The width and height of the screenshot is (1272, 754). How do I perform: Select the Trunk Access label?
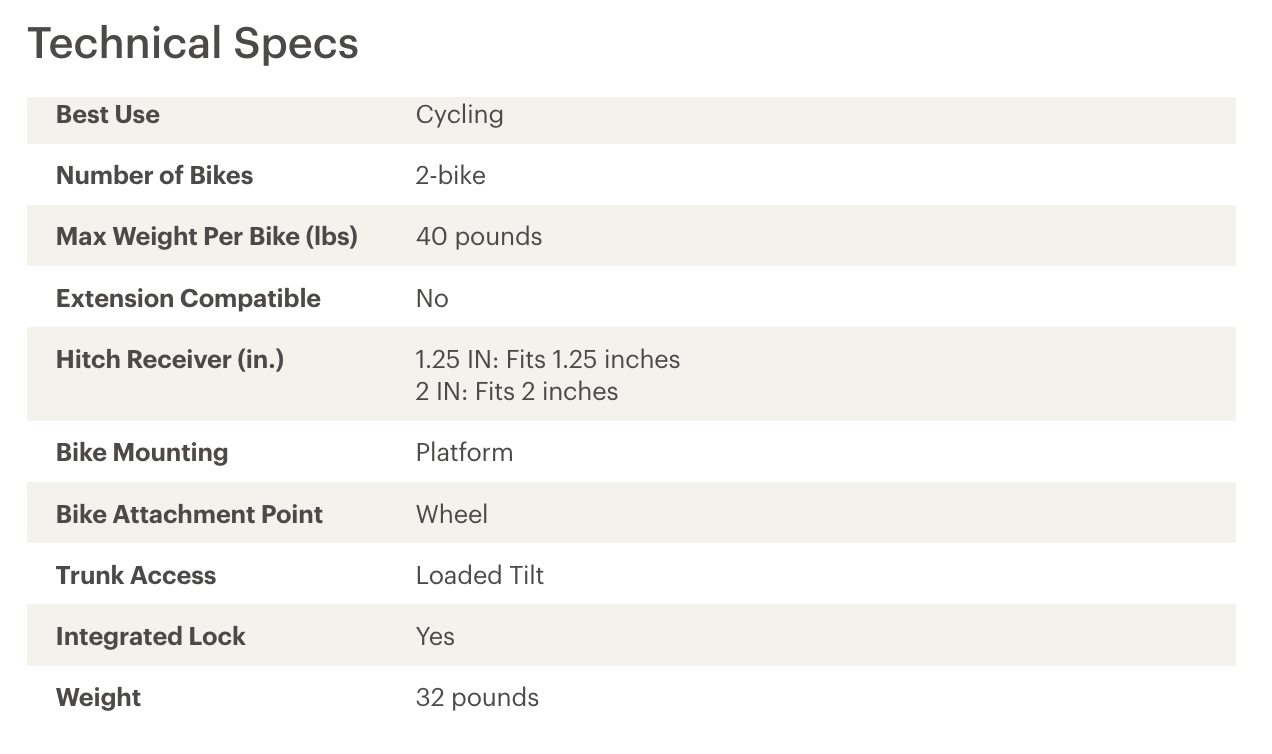point(136,575)
